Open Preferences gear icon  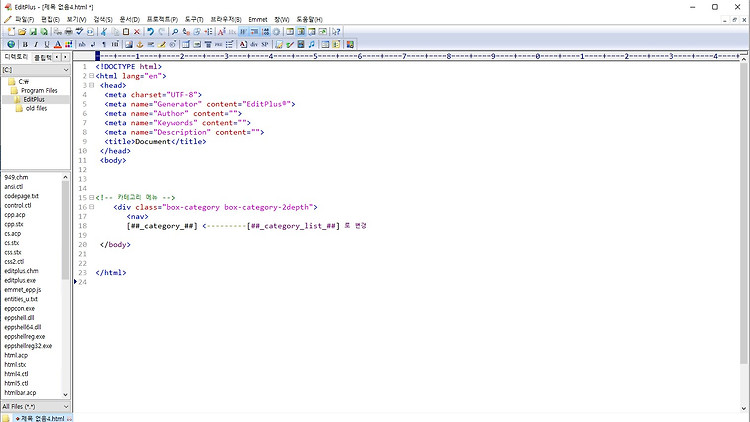click(276, 32)
